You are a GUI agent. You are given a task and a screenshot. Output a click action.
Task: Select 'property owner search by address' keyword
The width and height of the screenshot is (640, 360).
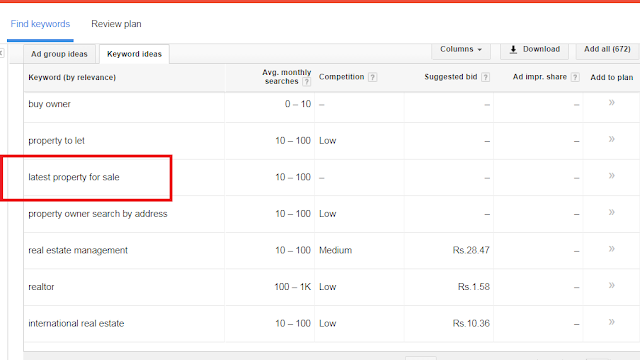98,214
